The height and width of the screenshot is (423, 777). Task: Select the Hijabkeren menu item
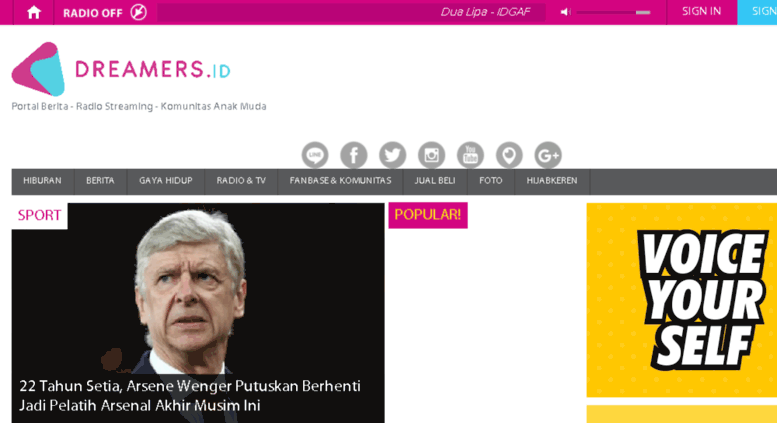click(552, 181)
